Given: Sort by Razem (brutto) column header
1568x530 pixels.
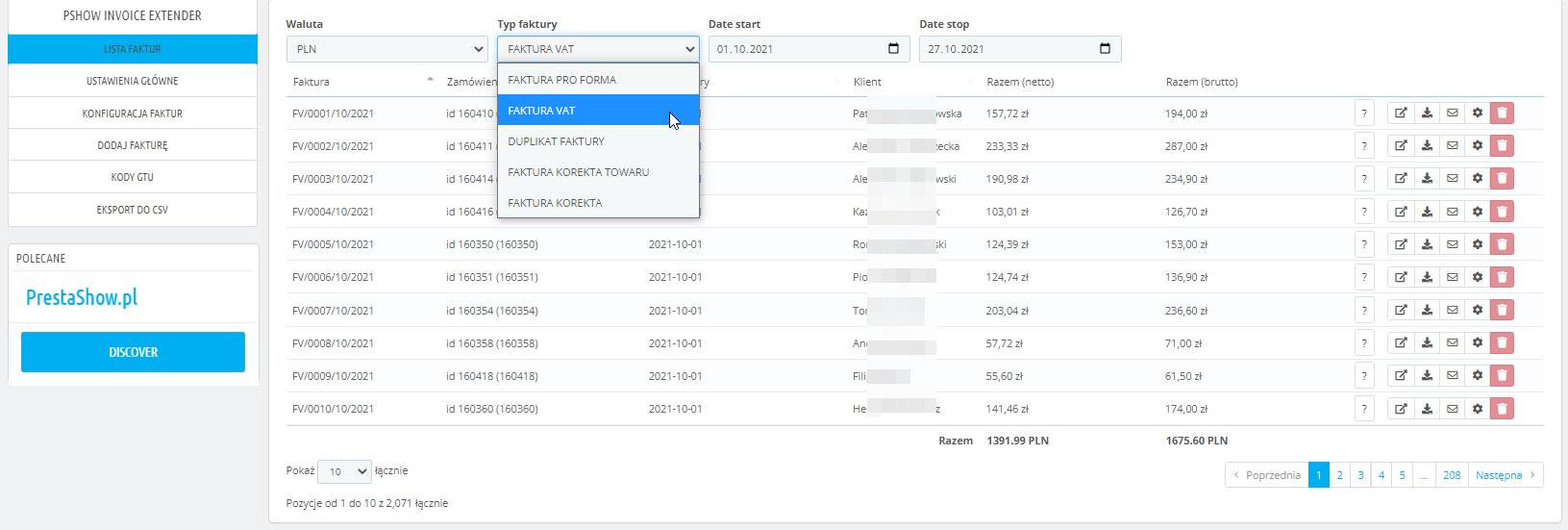Looking at the screenshot, I should [x=1202, y=82].
